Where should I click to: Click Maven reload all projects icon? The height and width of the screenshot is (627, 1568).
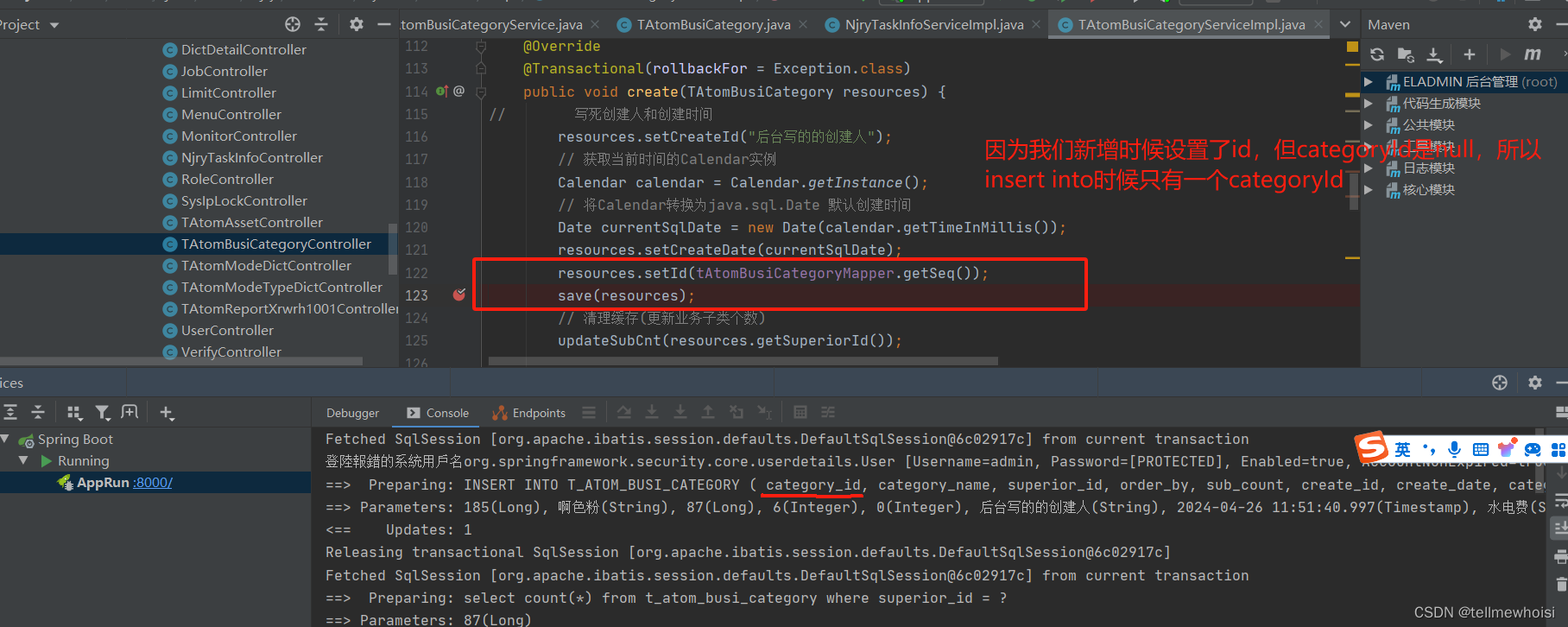1377,54
